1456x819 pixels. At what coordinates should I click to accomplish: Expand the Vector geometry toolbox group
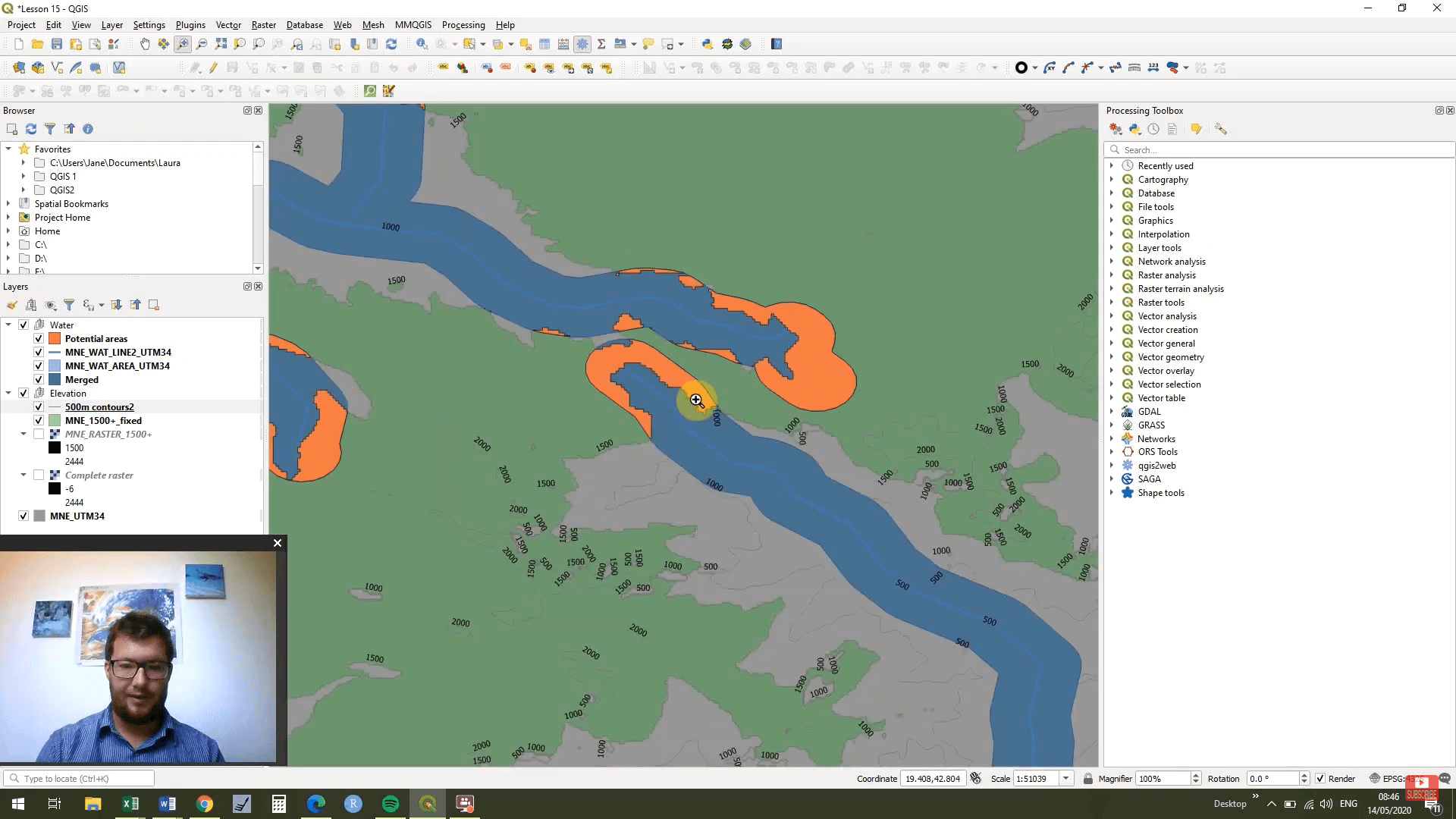pos(1112,357)
